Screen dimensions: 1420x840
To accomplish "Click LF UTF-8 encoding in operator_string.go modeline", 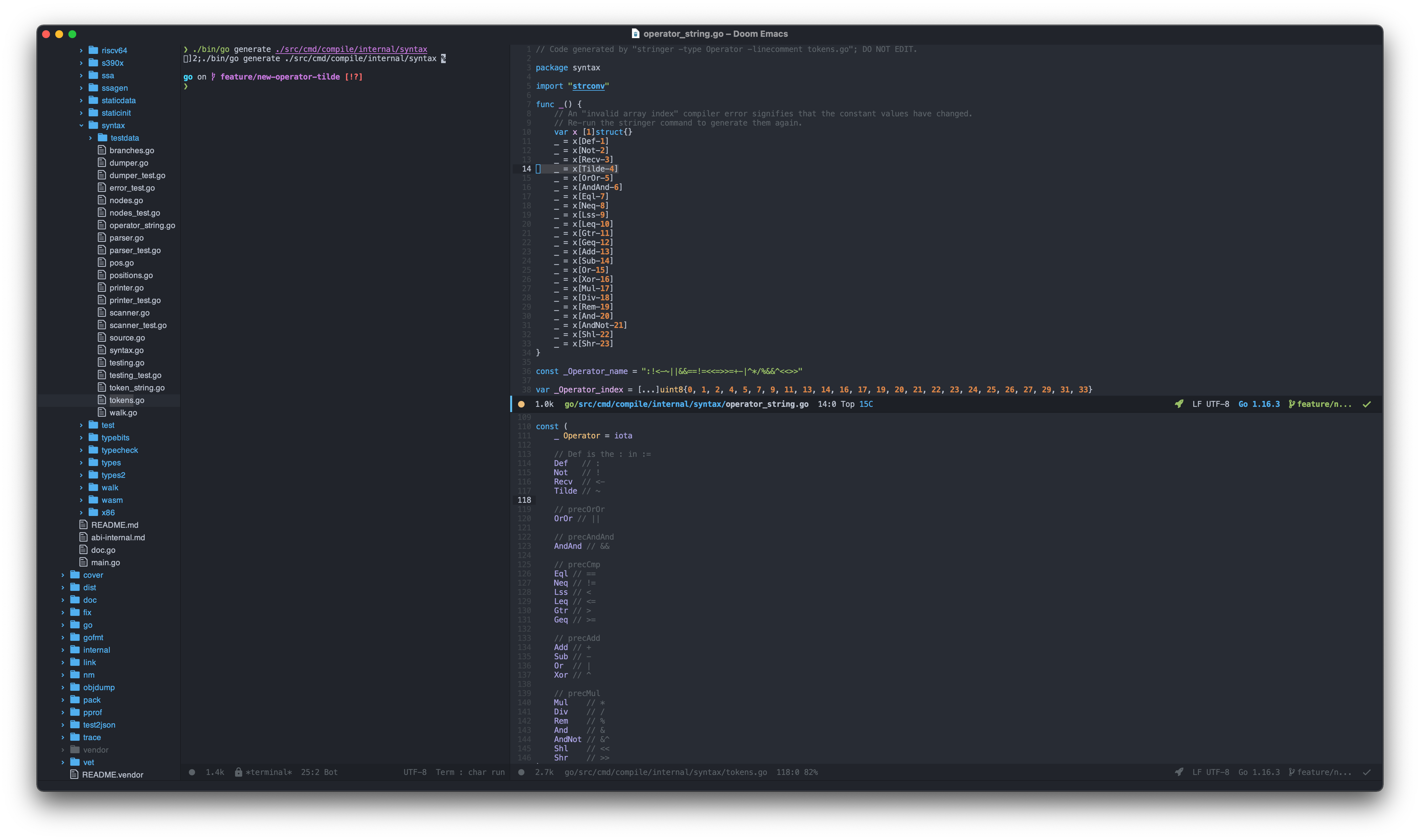I will (1211, 404).
